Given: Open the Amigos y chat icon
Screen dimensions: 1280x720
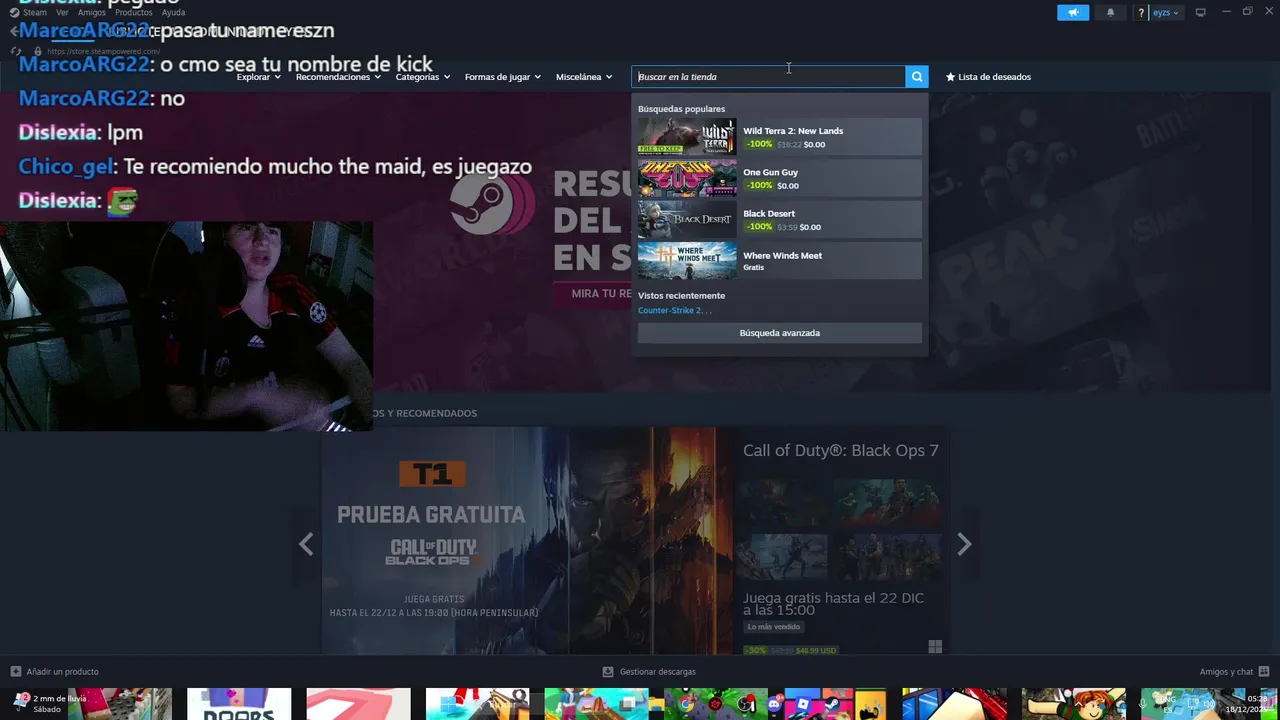Looking at the screenshot, I should (1264, 672).
